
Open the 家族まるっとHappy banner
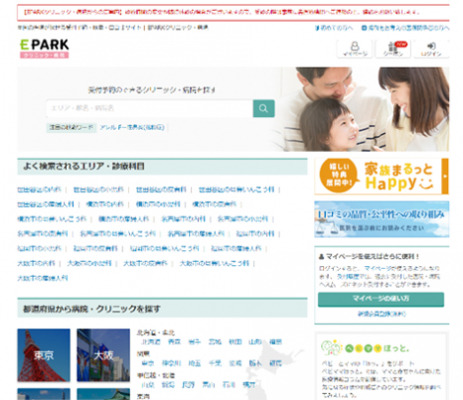(x=381, y=176)
